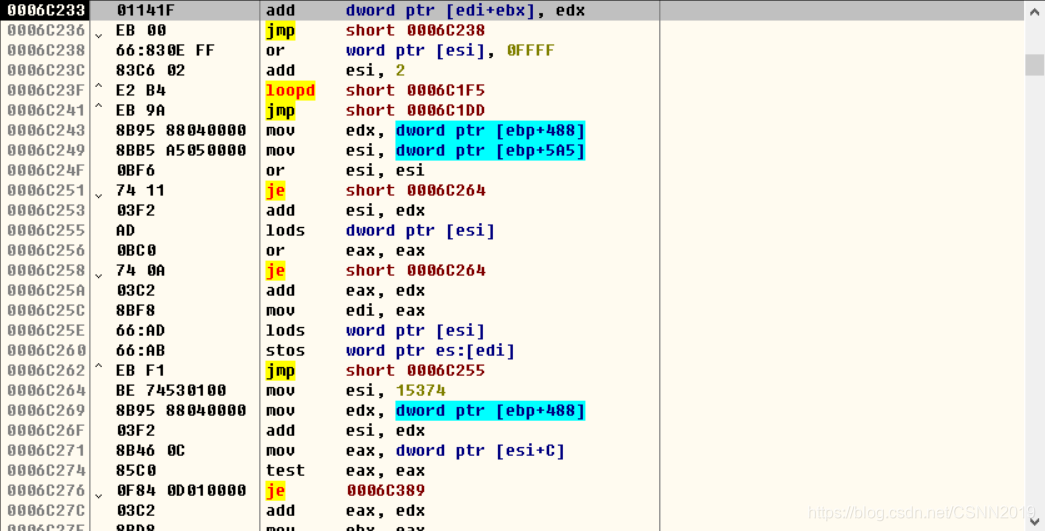
Task: Click the scrollbar up arrow
Action: pyautogui.click(x=1034, y=11)
